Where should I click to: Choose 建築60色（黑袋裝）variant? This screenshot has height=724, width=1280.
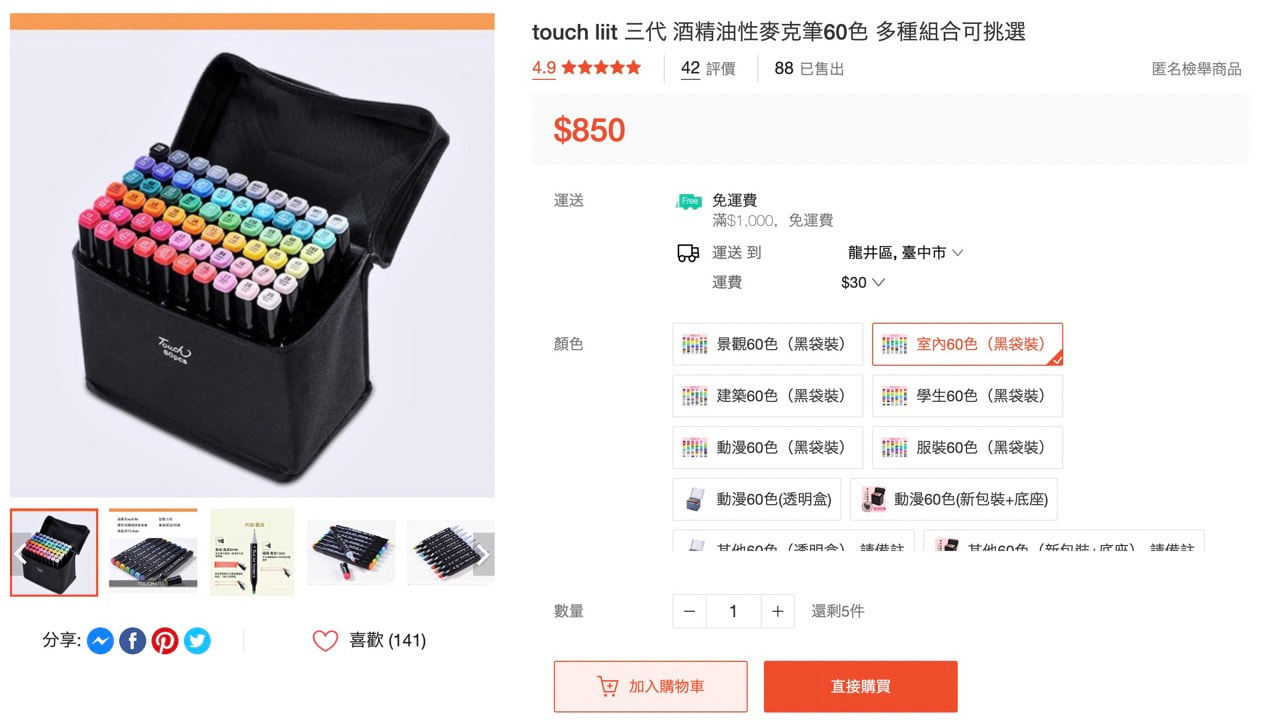tap(767, 396)
